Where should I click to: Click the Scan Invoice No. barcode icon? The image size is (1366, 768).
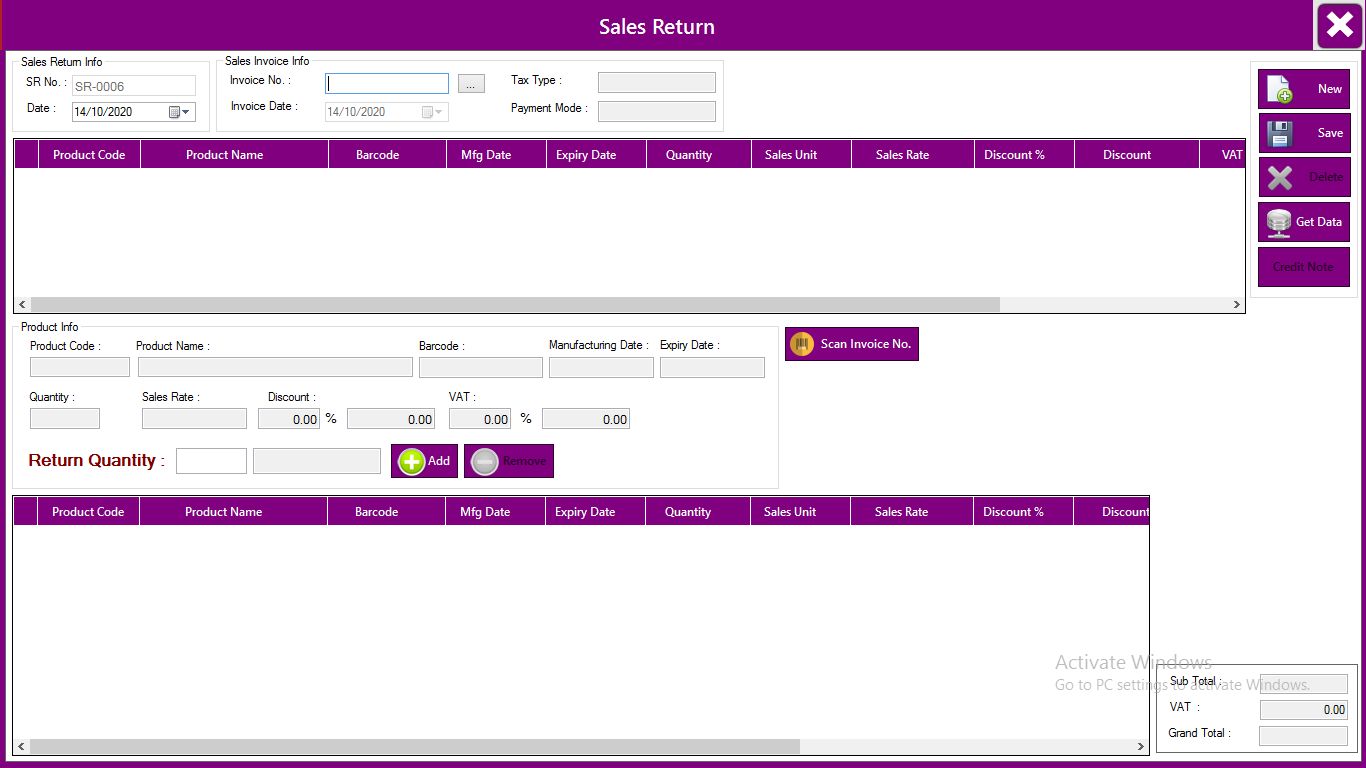(802, 344)
